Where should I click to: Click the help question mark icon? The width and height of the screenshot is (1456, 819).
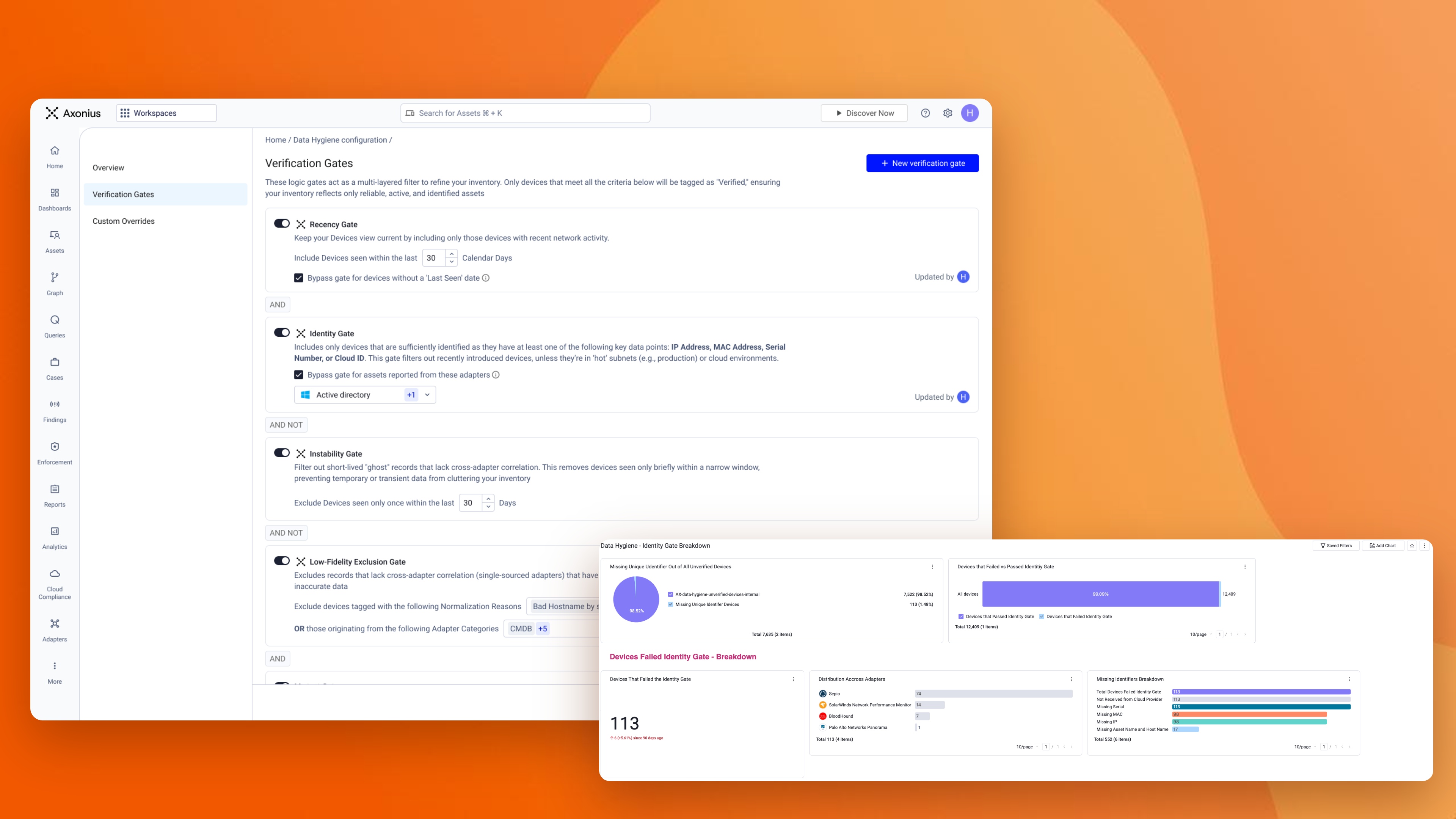coord(925,113)
